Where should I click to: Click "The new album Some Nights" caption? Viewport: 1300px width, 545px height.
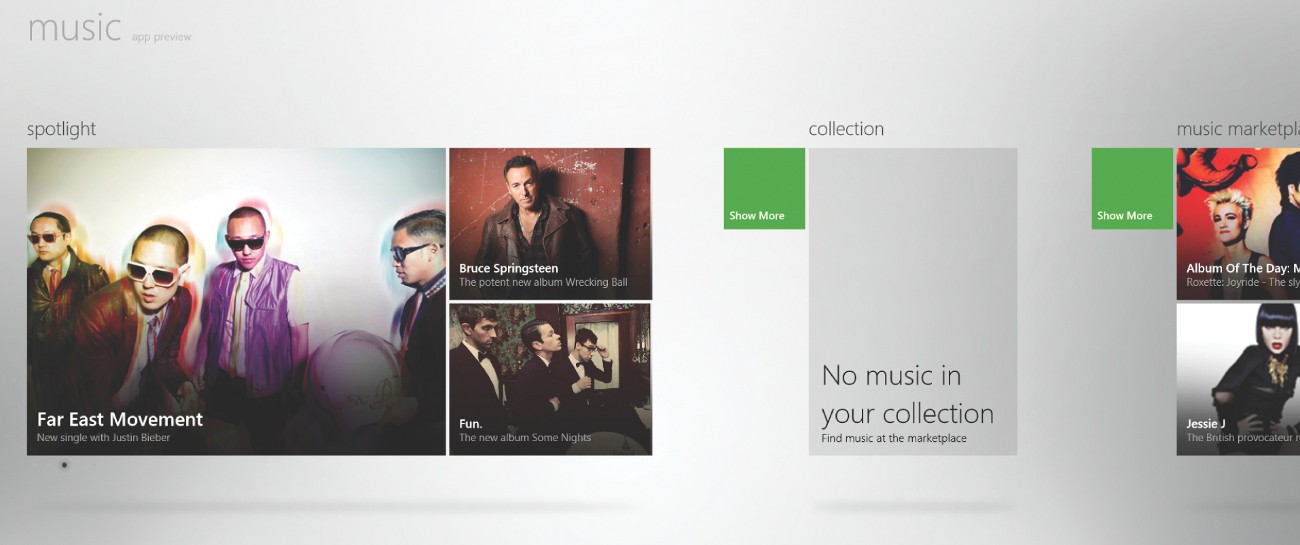tap(525, 438)
